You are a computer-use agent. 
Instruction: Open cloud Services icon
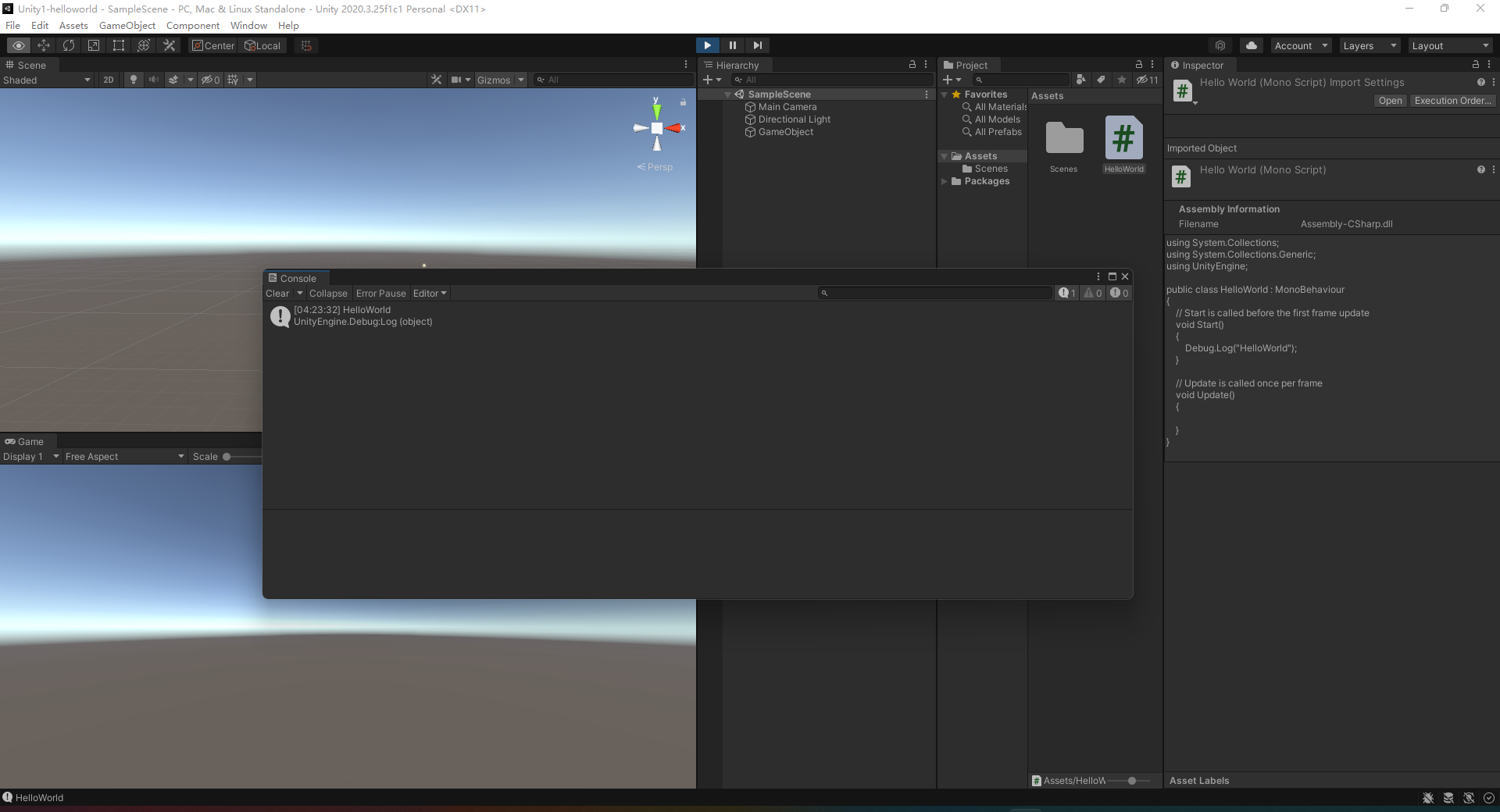[1252, 45]
